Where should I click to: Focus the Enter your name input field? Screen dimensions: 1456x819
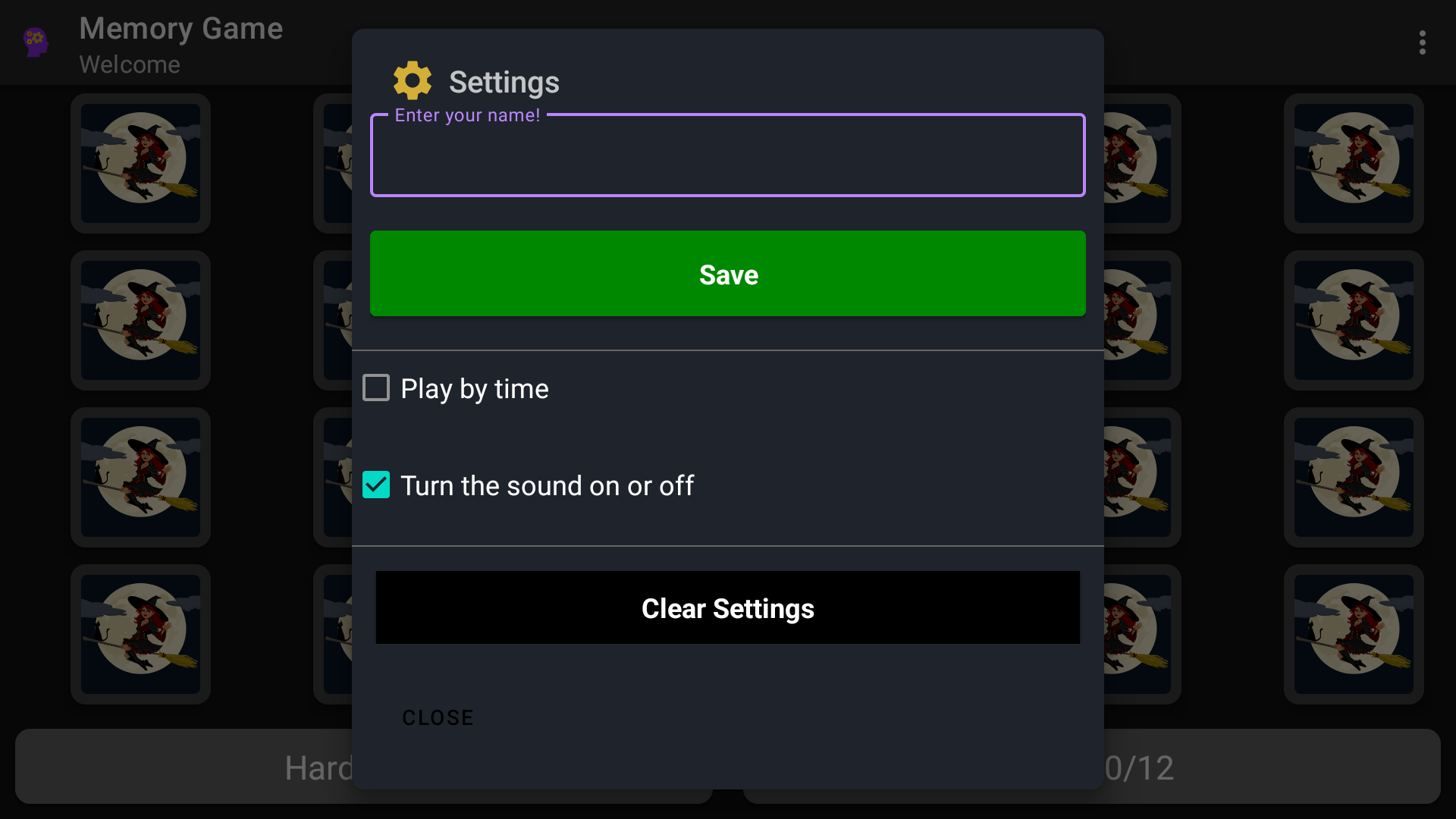727,155
